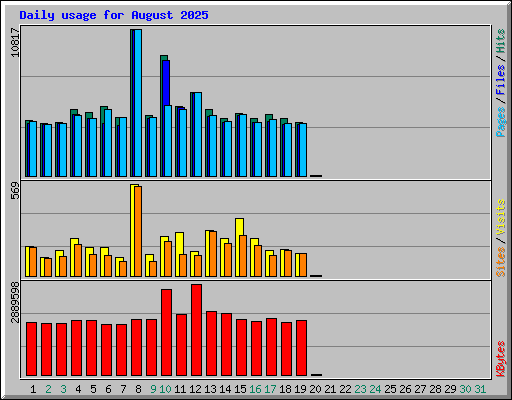
Task: Select day label 14 on the x-axis
Action: pos(225,389)
